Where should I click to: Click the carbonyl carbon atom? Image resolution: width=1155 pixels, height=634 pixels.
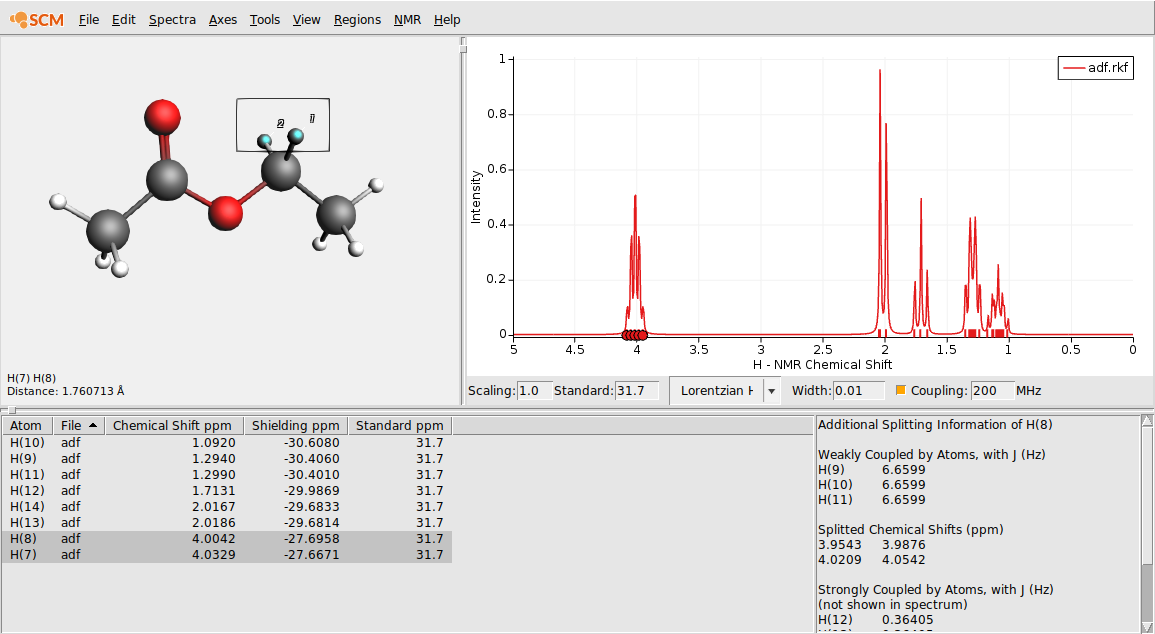click(x=166, y=179)
